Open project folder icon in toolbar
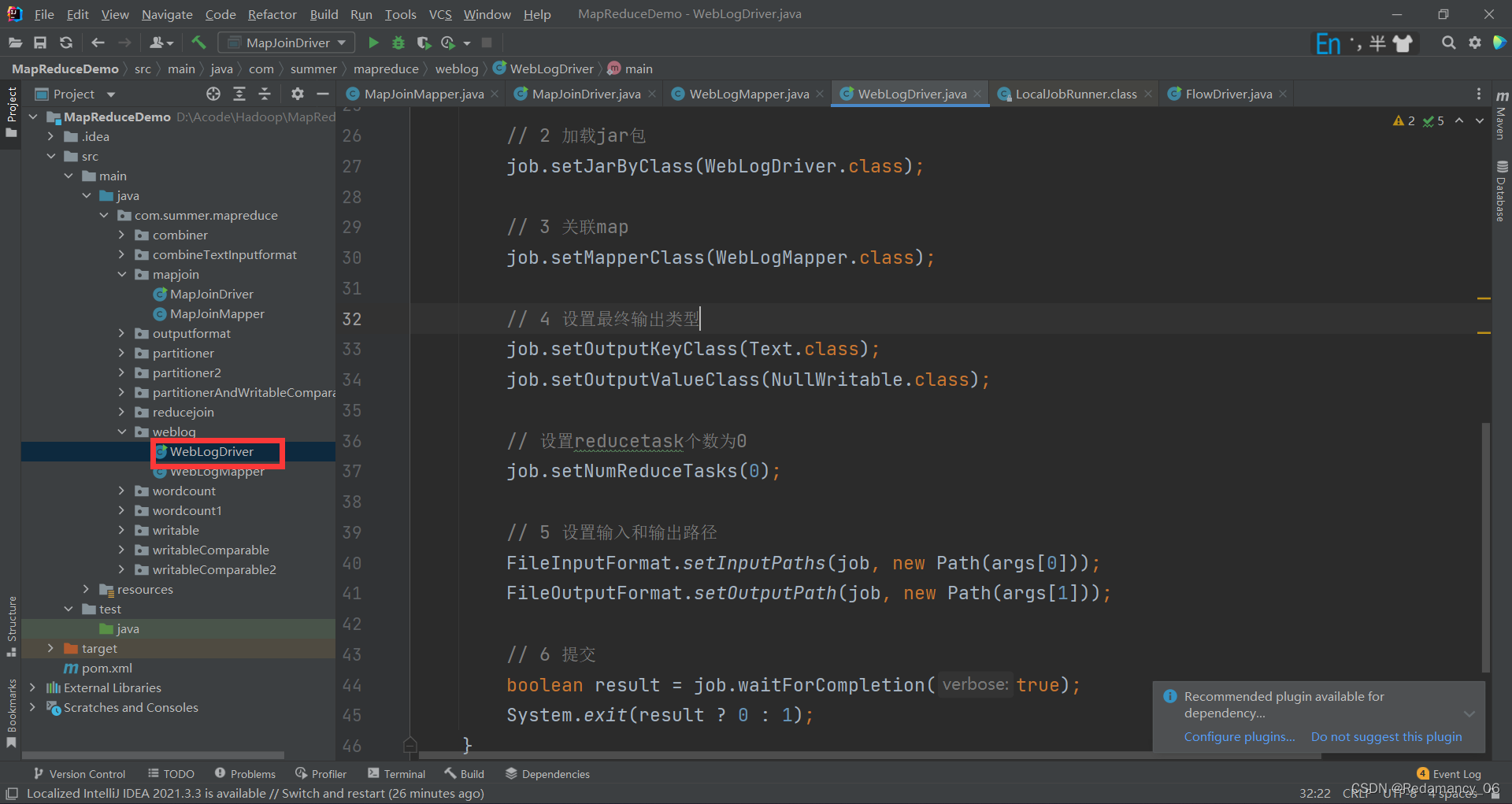 pos(15,43)
